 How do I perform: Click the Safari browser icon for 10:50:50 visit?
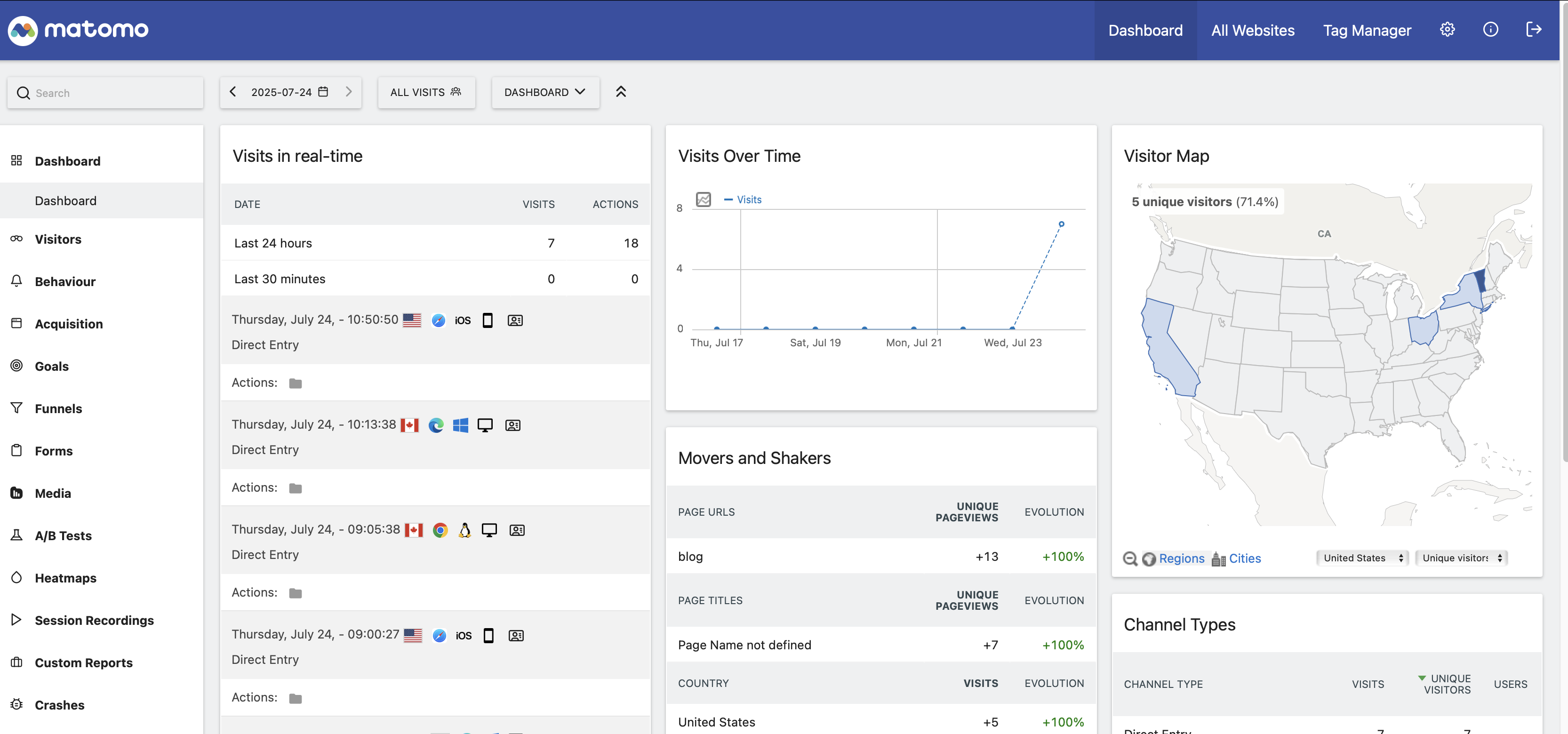[x=438, y=321]
